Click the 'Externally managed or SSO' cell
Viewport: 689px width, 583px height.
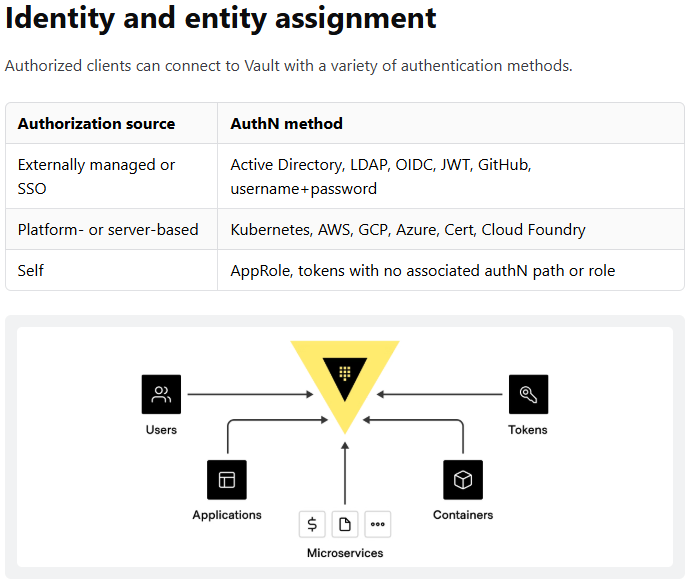[112, 176]
